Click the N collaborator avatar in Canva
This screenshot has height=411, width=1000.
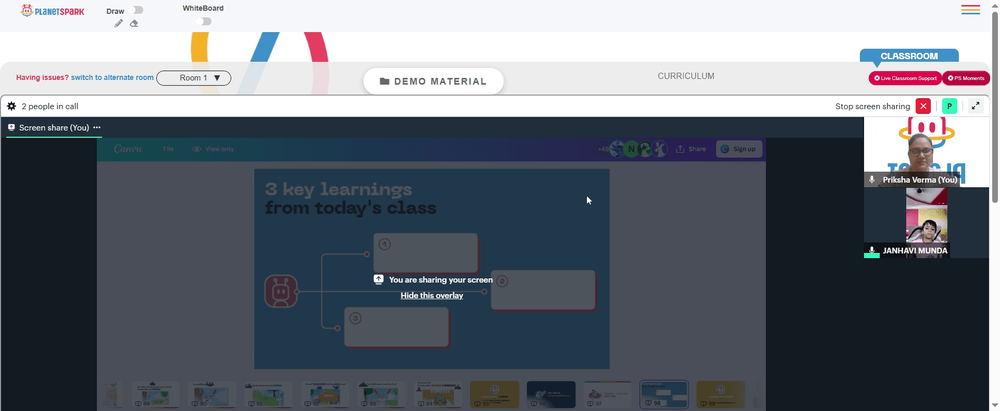[x=631, y=149]
